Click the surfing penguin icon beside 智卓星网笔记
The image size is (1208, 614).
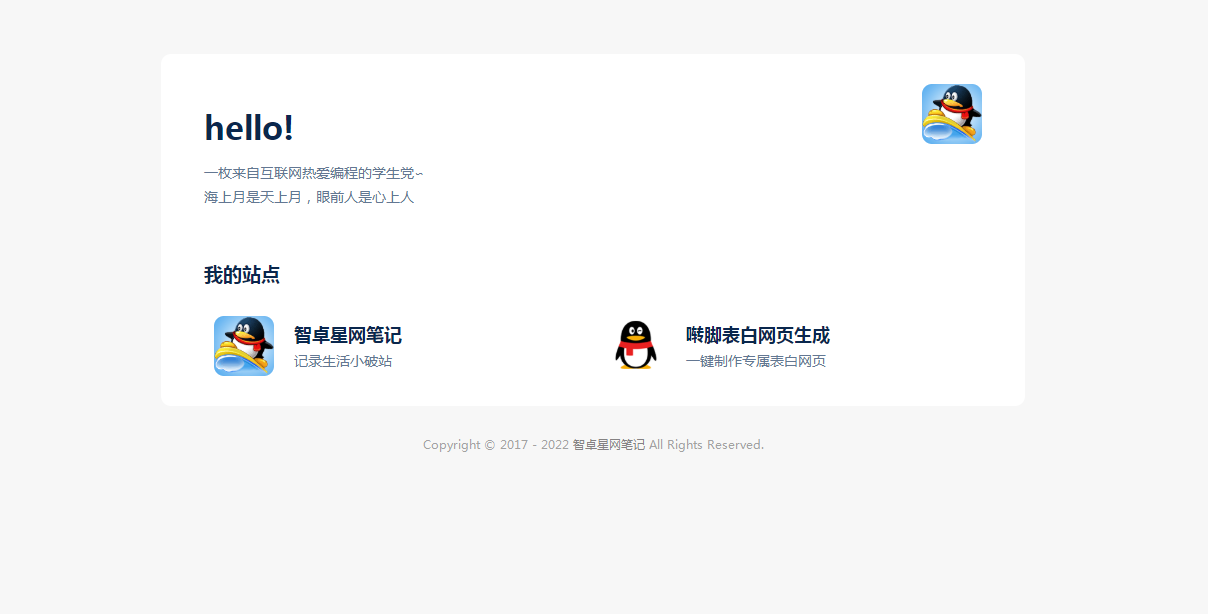coord(243,346)
